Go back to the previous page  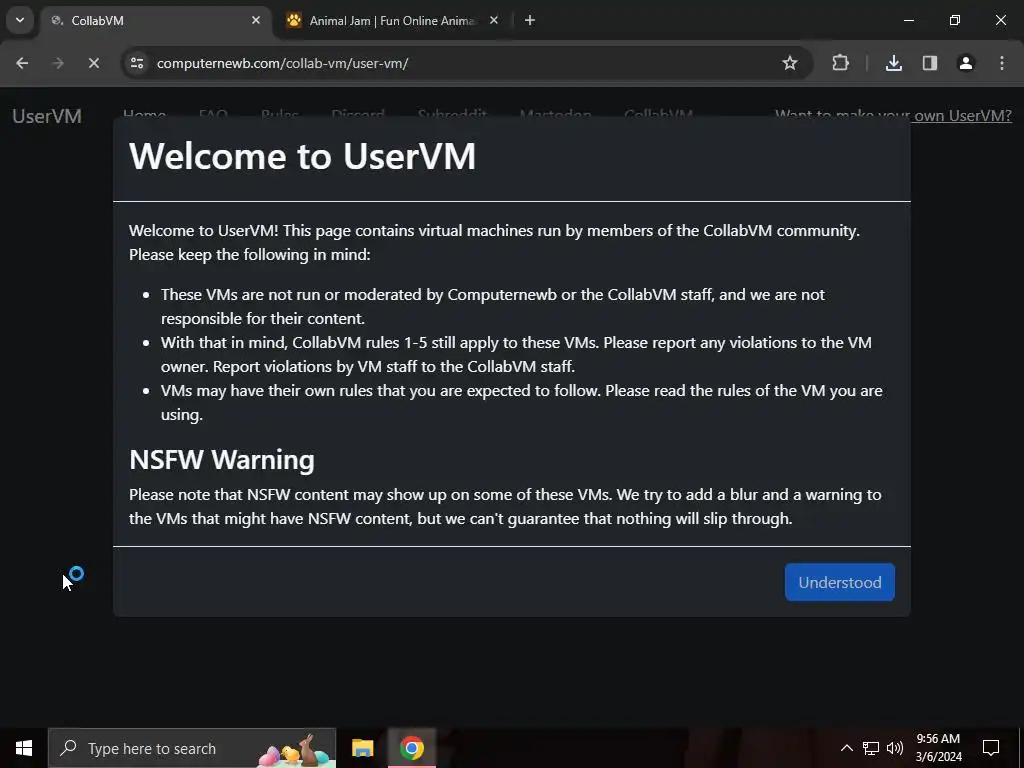pyautogui.click(x=22, y=63)
